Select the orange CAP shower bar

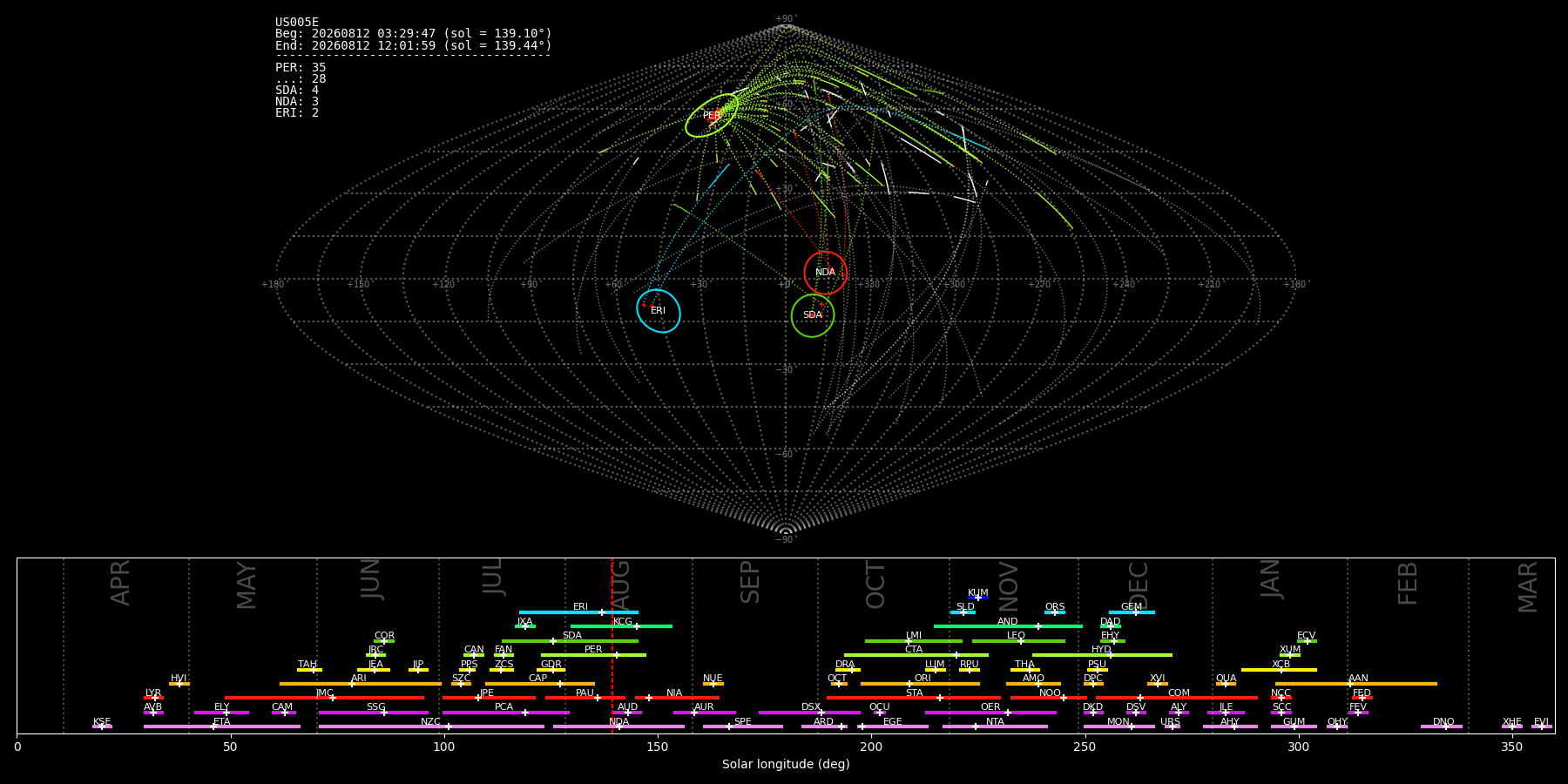tap(540, 684)
